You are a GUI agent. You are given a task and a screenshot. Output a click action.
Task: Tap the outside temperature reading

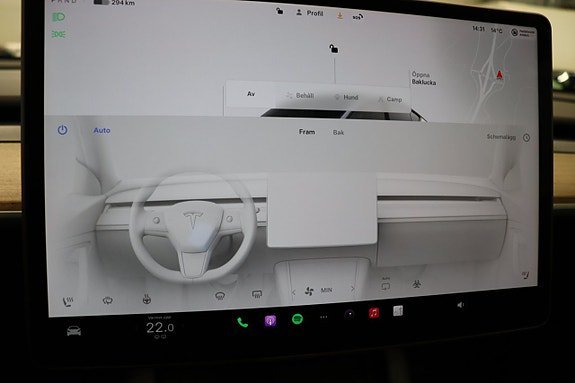point(497,30)
